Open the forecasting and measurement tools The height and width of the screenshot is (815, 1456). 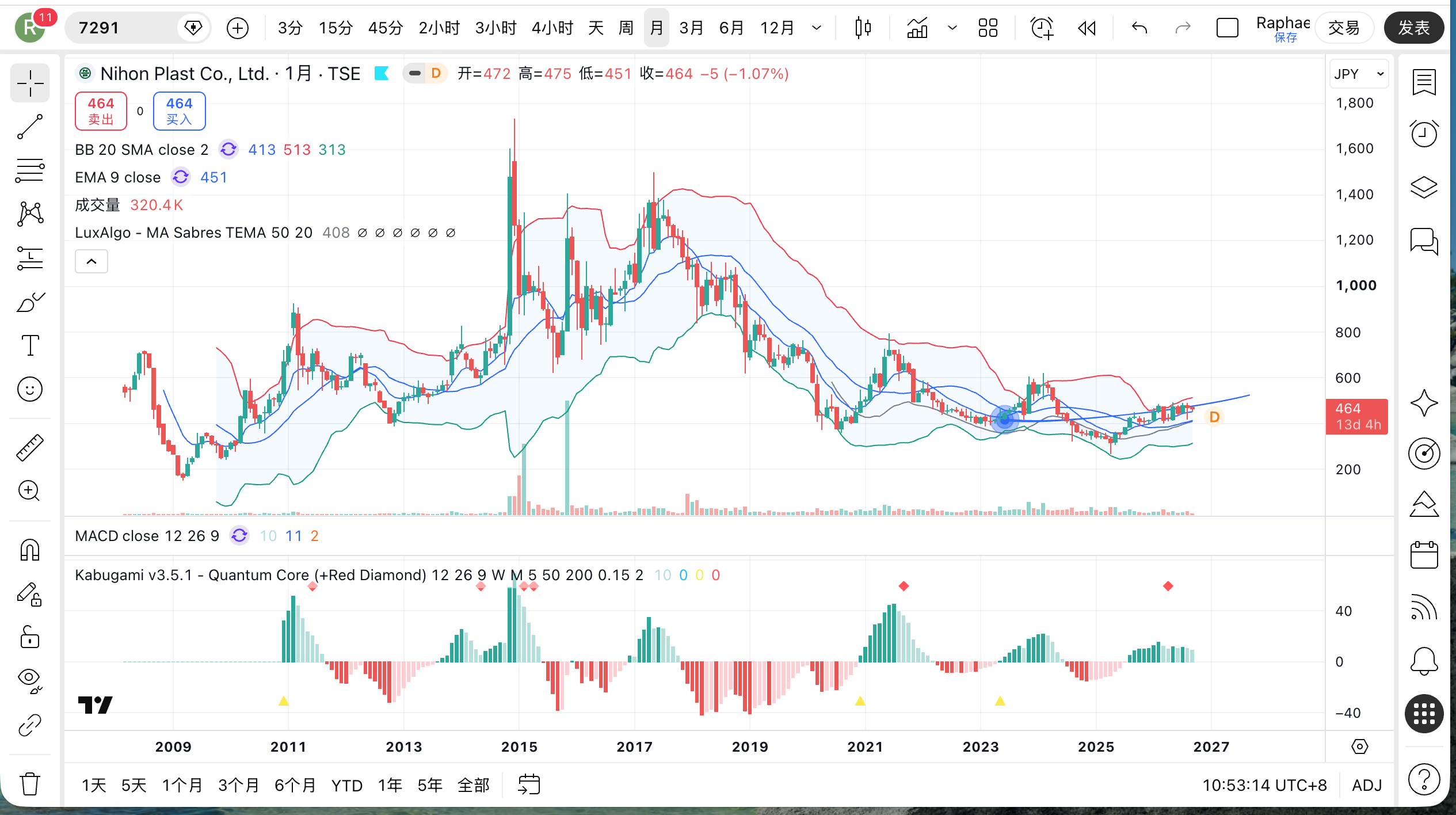coord(30,258)
